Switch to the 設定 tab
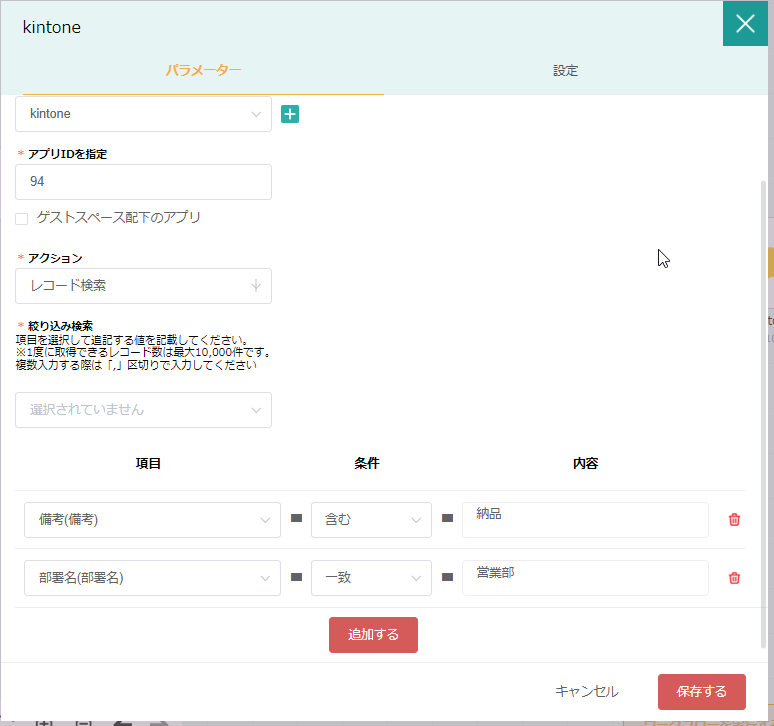This screenshot has width=774, height=726. coord(565,71)
